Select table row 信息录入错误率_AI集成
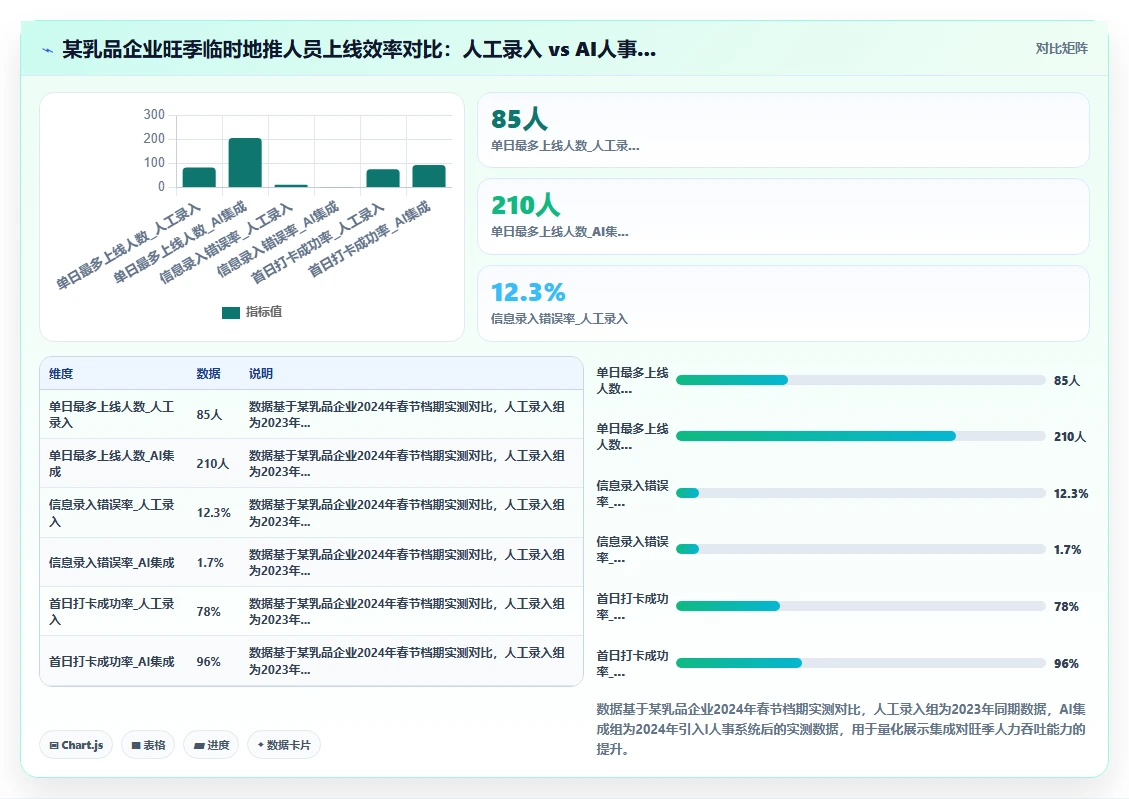1129x799 pixels. point(311,562)
